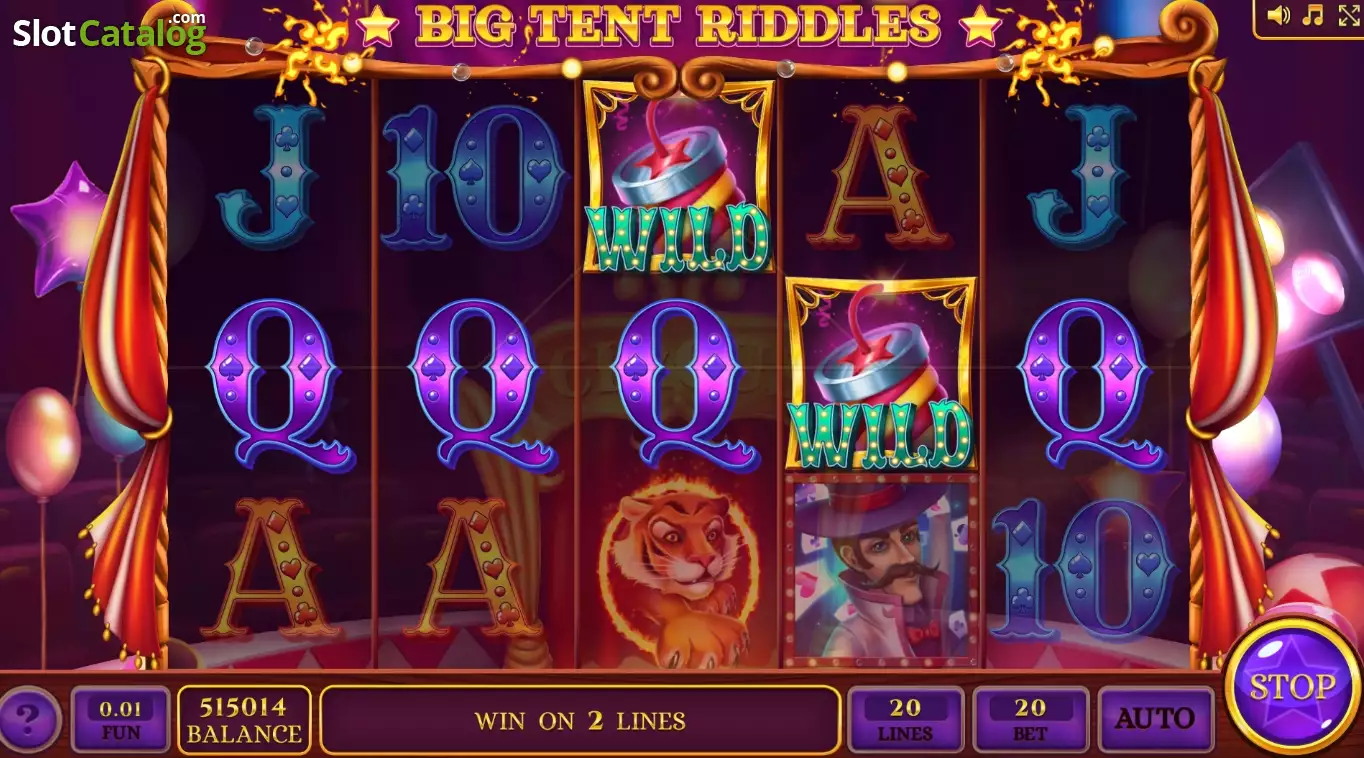
Task: Enable AUTO spin mode
Action: click(x=1155, y=718)
